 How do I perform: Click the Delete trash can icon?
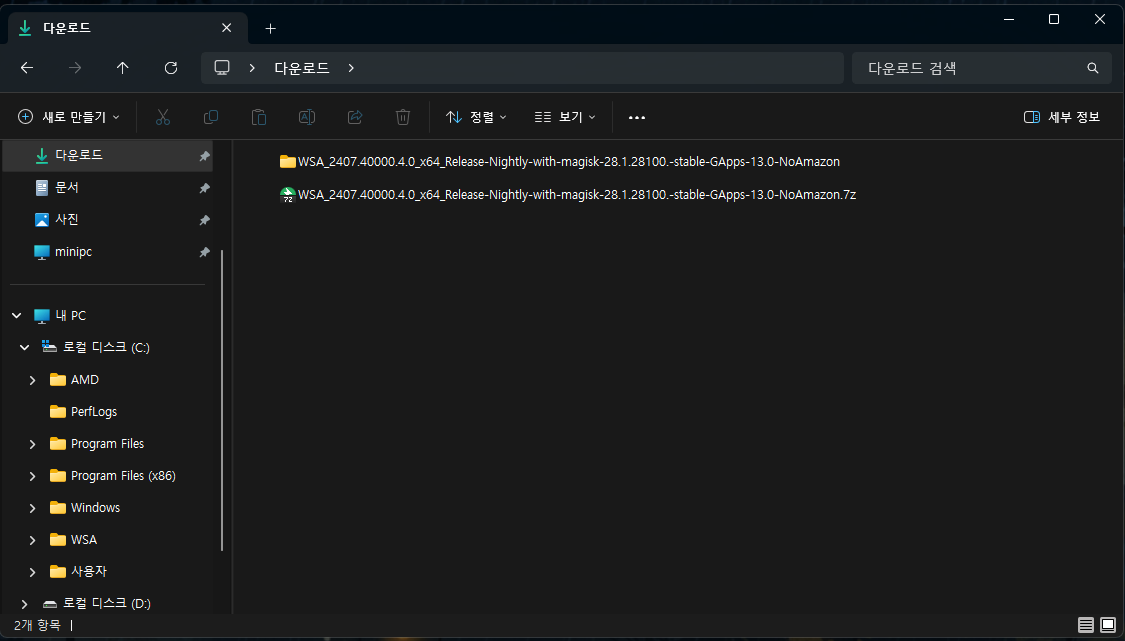[x=403, y=117]
